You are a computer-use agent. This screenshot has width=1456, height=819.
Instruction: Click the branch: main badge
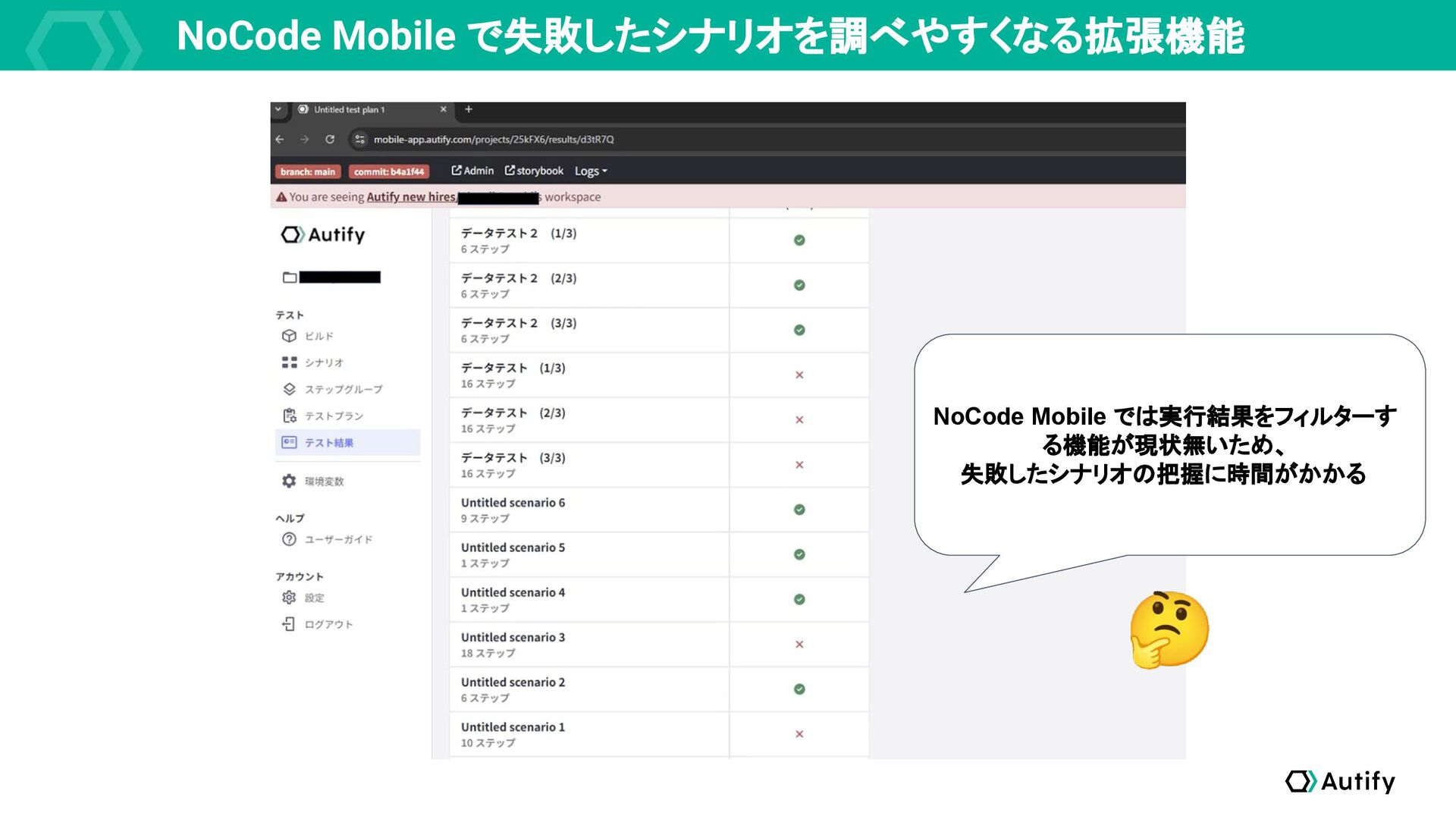[x=307, y=172]
